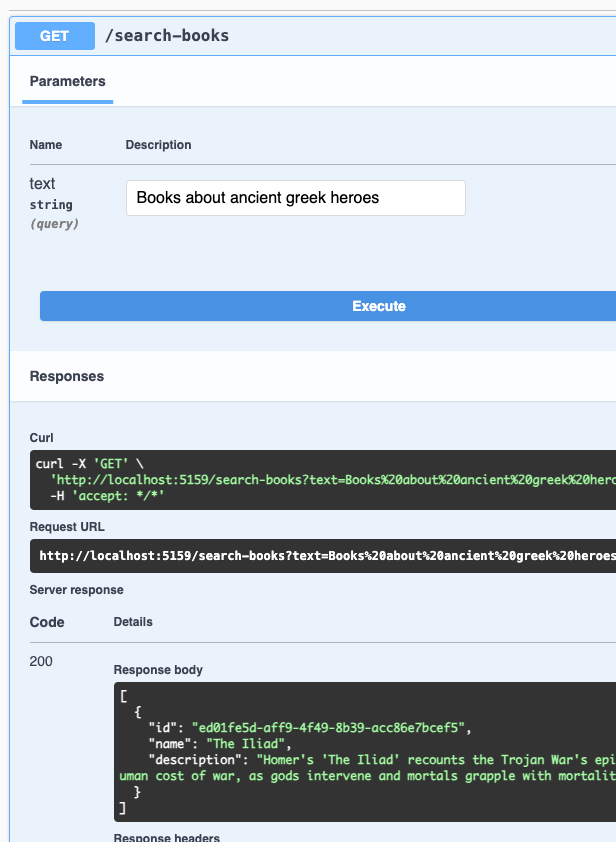Click the Request URL box
The height and width of the screenshot is (842, 616).
323,556
